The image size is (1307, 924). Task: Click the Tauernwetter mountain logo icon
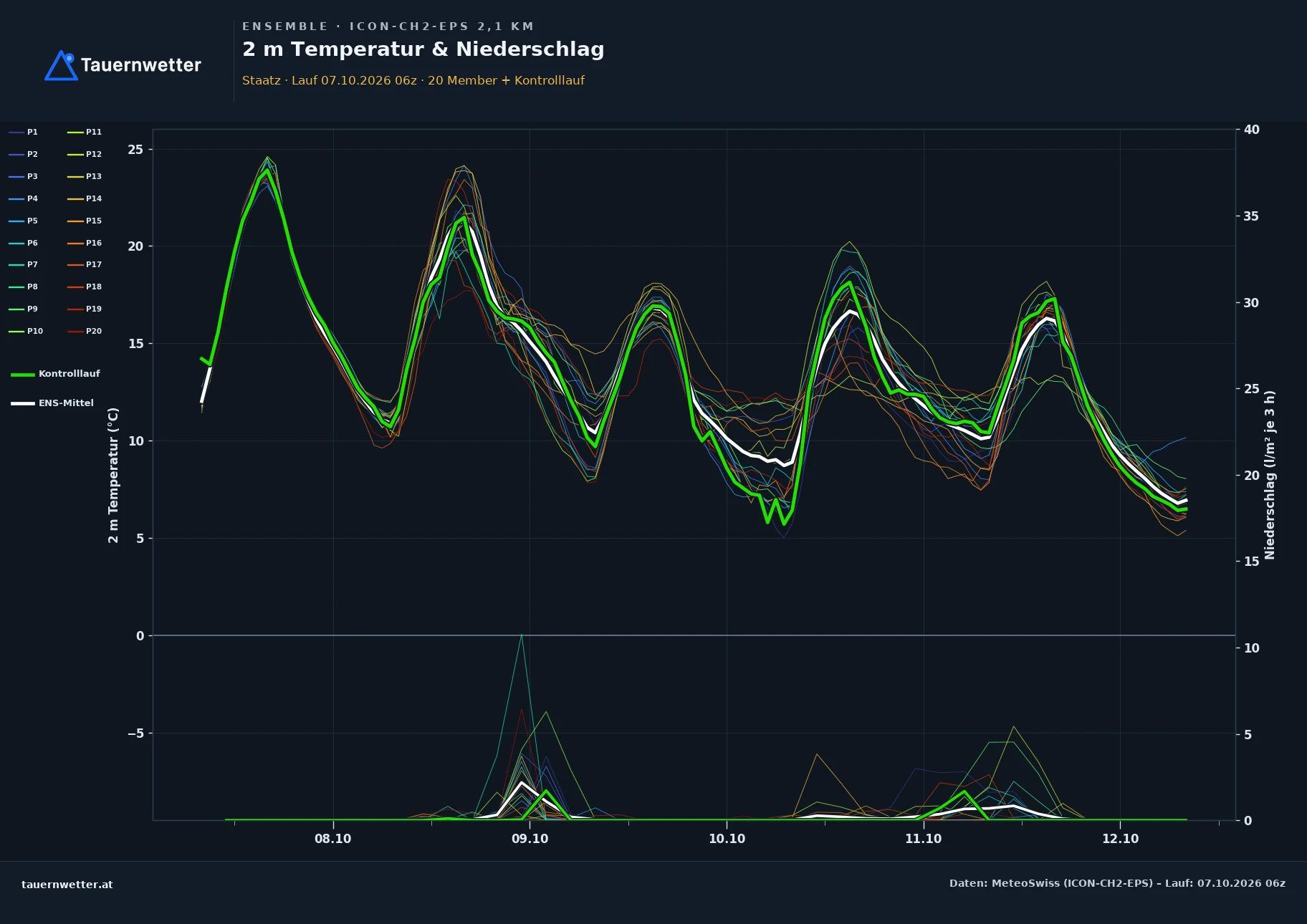tap(62, 65)
